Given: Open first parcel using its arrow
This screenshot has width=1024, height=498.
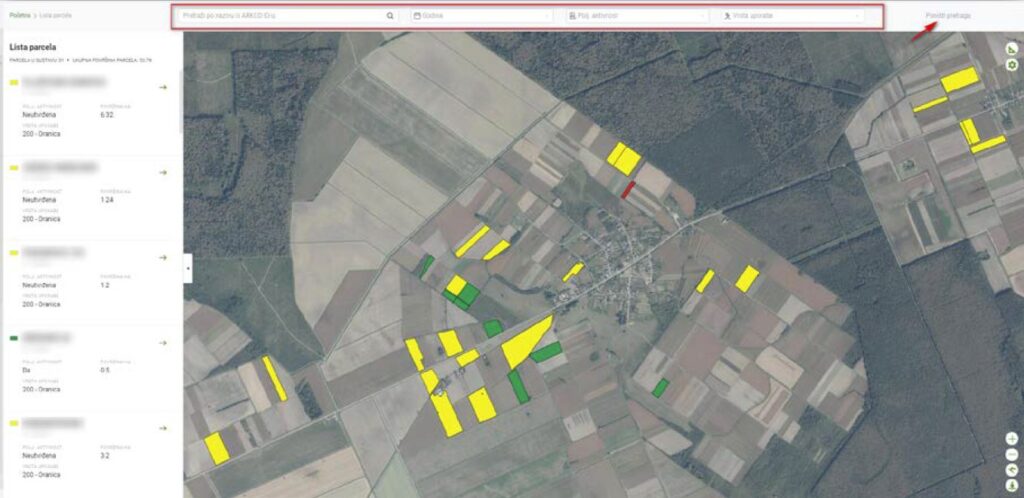Looking at the screenshot, I should [163, 88].
